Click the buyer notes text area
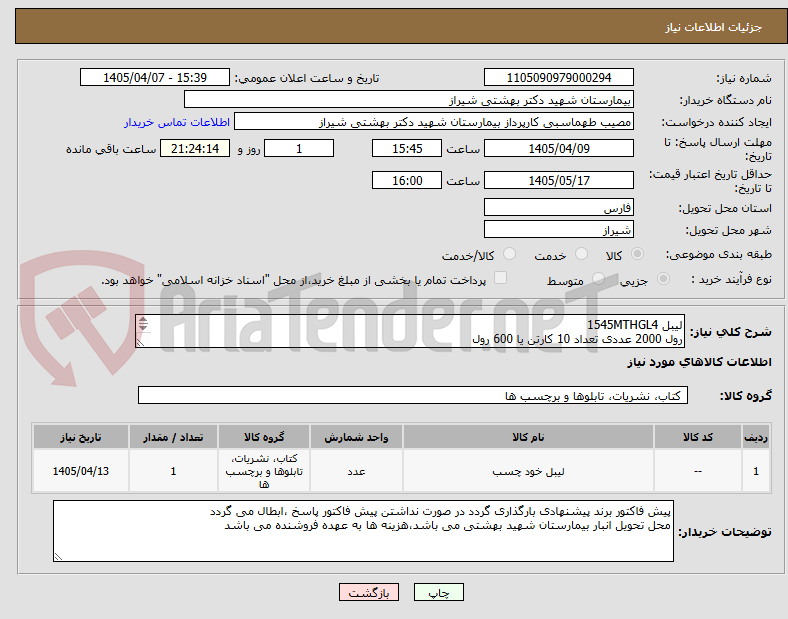This screenshot has width=788, height=619. [x=363, y=531]
